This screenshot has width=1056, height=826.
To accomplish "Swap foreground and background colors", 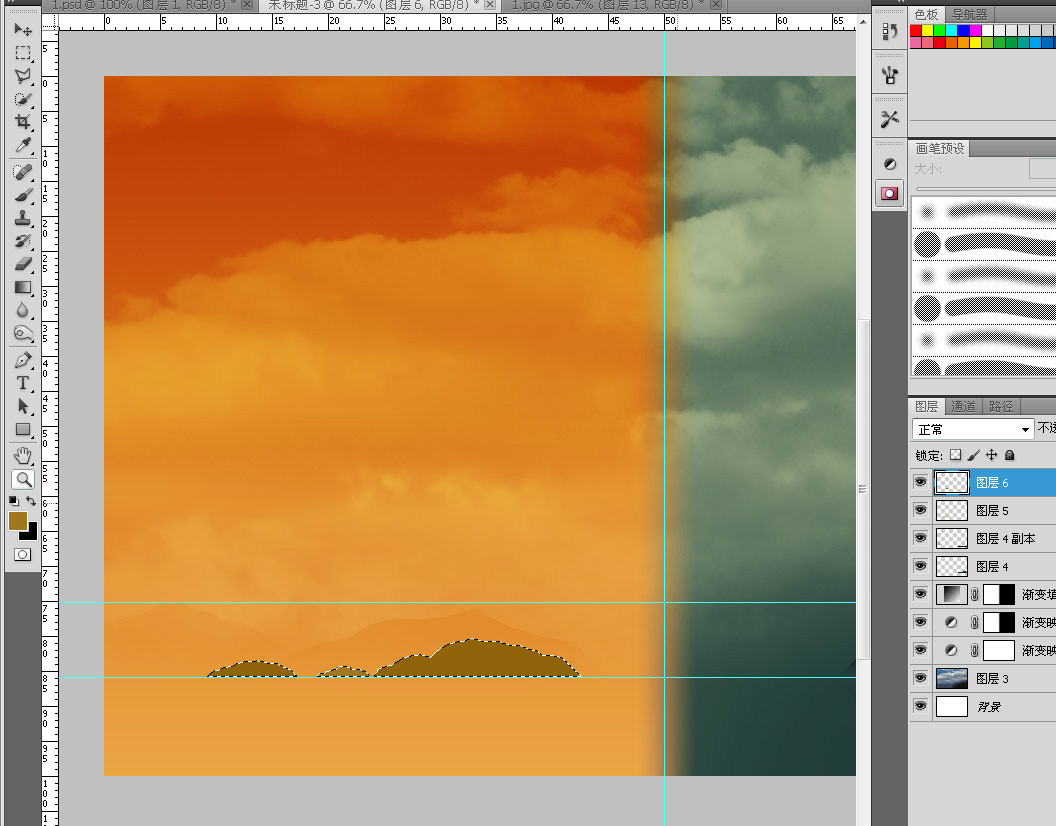I will tap(31, 501).
